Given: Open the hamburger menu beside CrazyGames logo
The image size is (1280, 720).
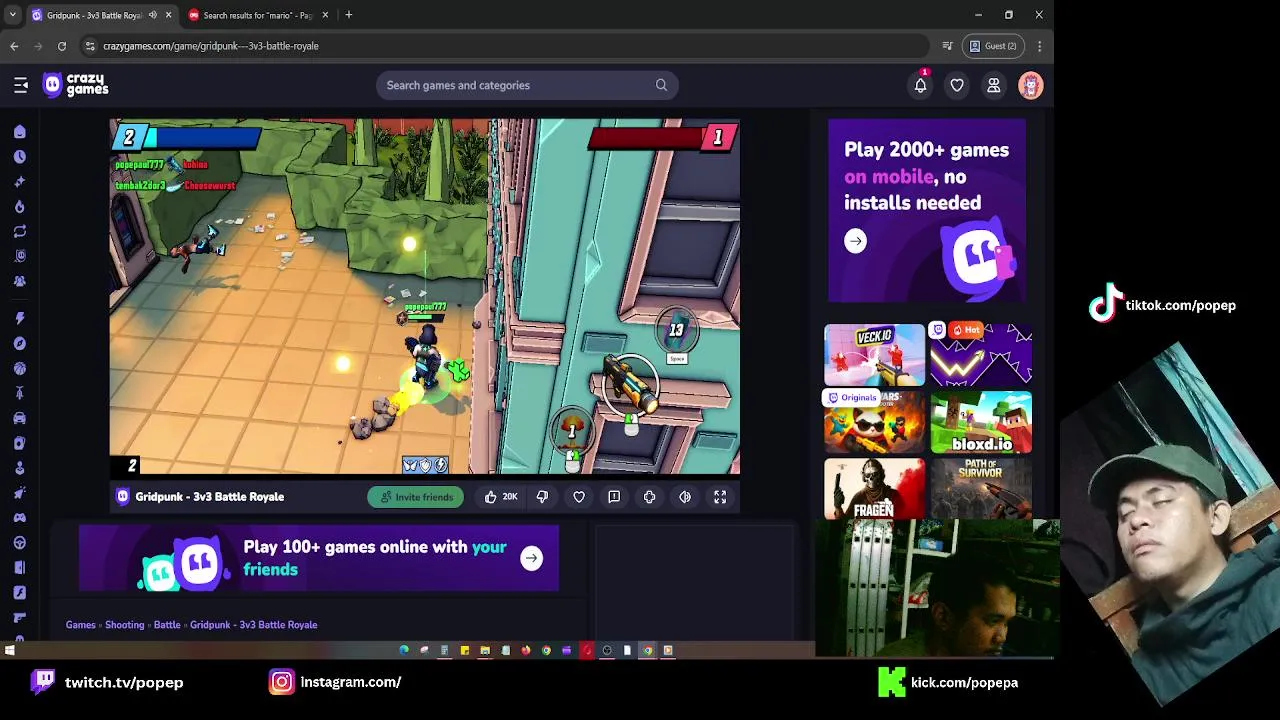Looking at the screenshot, I should [x=21, y=85].
